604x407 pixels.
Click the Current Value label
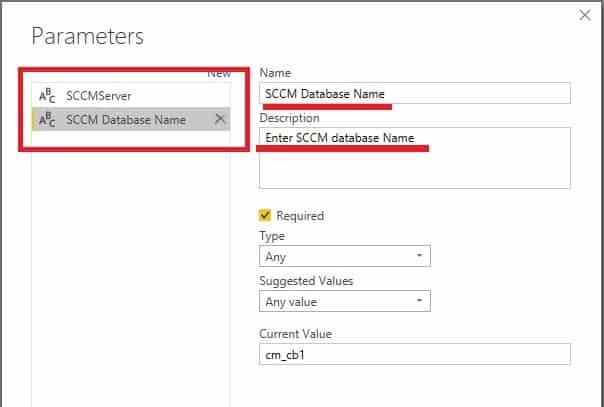click(x=295, y=334)
